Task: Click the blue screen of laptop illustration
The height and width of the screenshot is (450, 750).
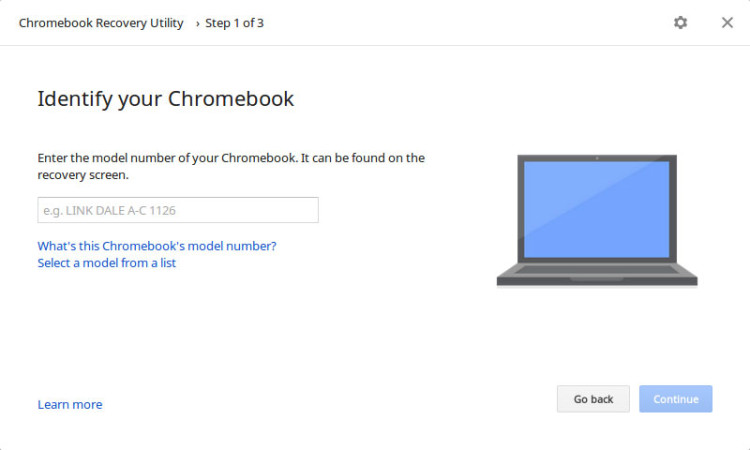Action: click(x=597, y=209)
